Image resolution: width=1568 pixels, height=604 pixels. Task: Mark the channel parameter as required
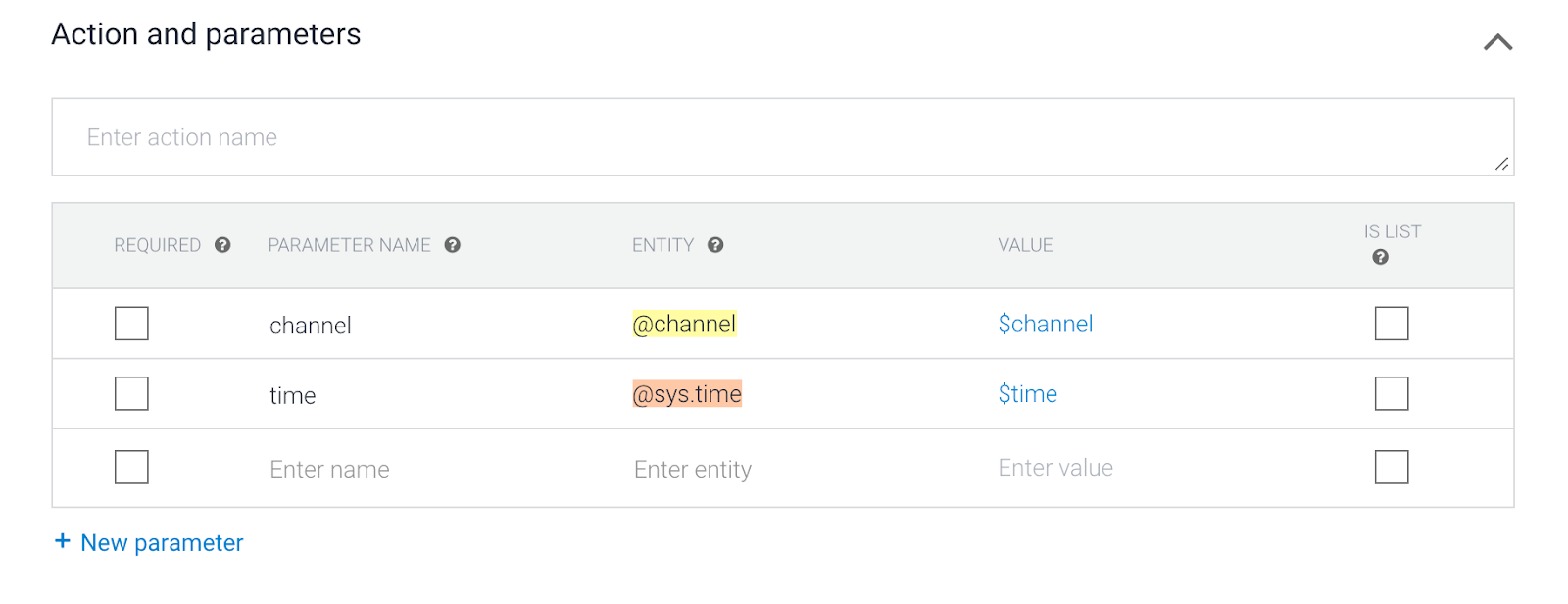[x=131, y=324]
